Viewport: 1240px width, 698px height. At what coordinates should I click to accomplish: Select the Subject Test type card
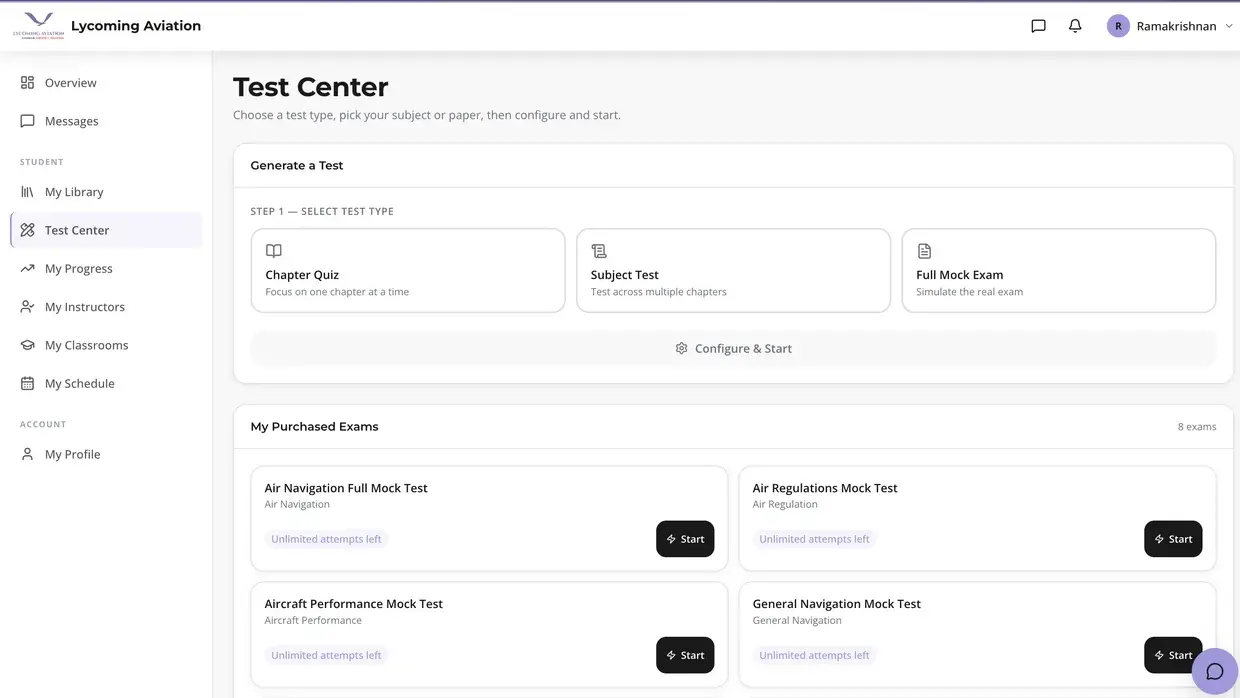(733, 271)
